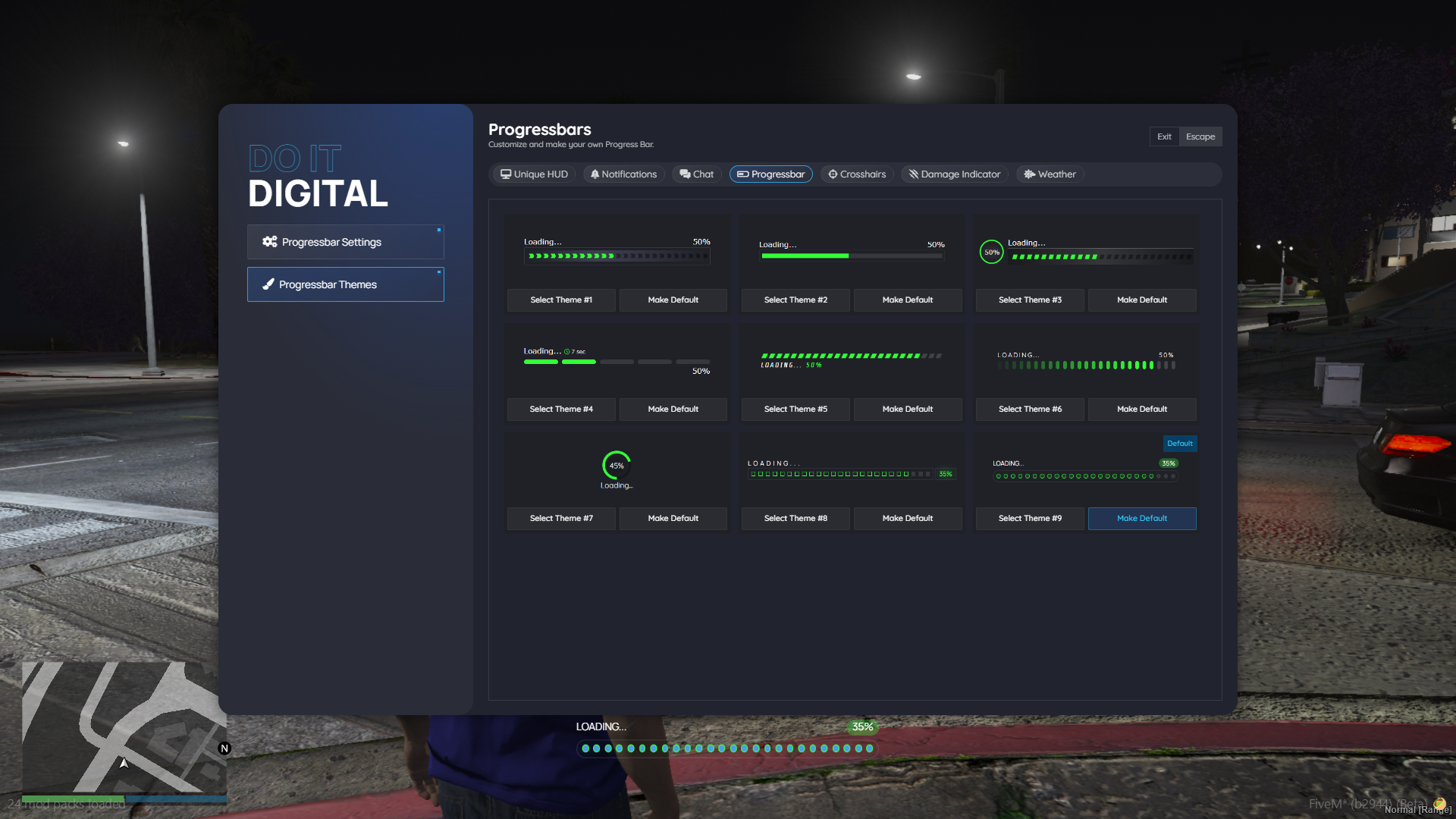The width and height of the screenshot is (1456, 819).
Task: Select Theme #7 circular loader
Action: click(x=560, y=518)
